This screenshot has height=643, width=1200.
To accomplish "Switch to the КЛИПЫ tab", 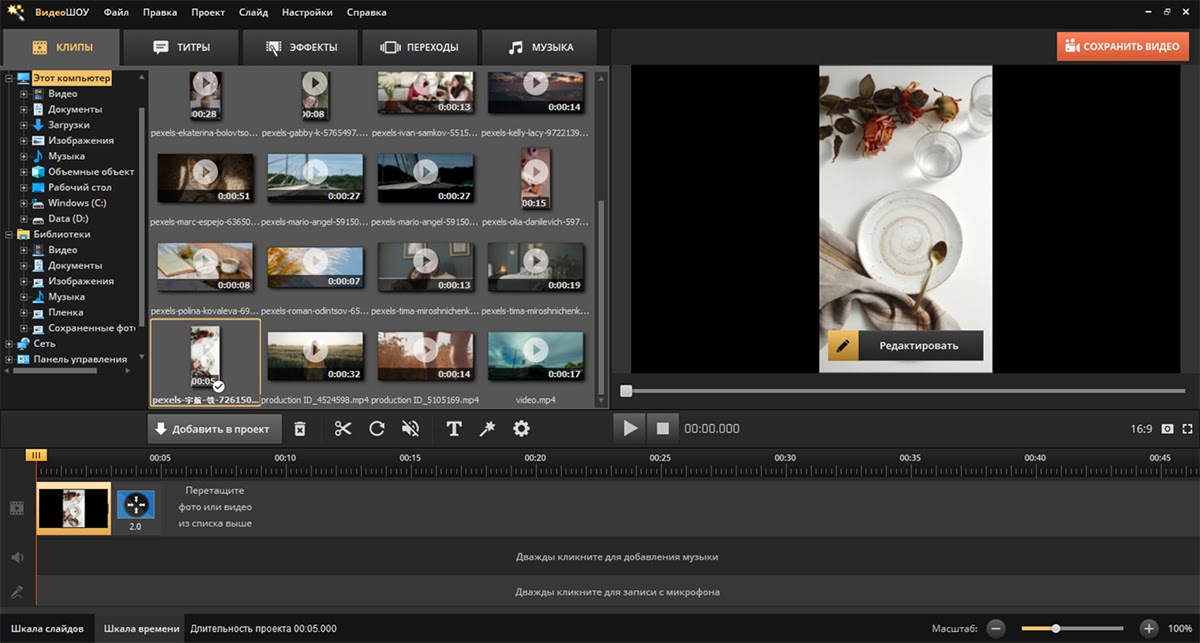I will click(x=61, y=47).
